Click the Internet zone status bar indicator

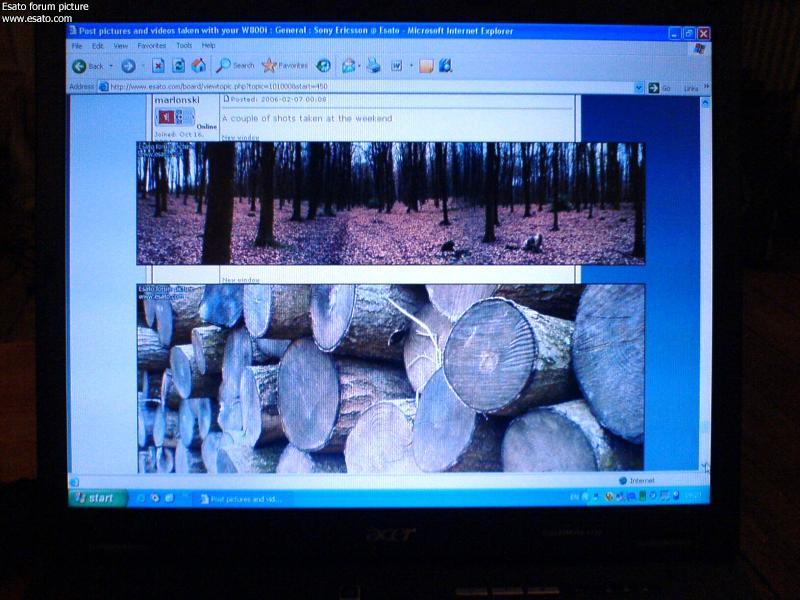[637, 481]
